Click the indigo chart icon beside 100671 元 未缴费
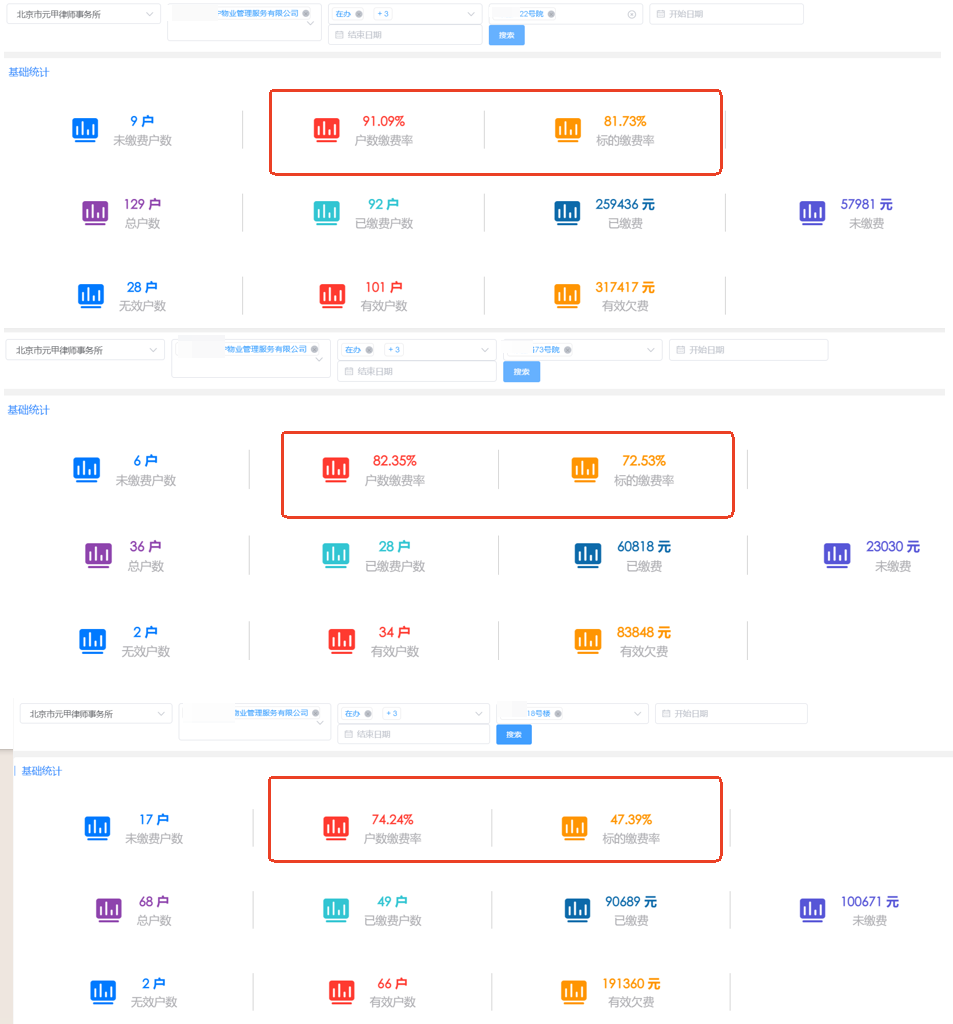The height and width of the screenshot is (1024, 953). click(x=813, y=909)
